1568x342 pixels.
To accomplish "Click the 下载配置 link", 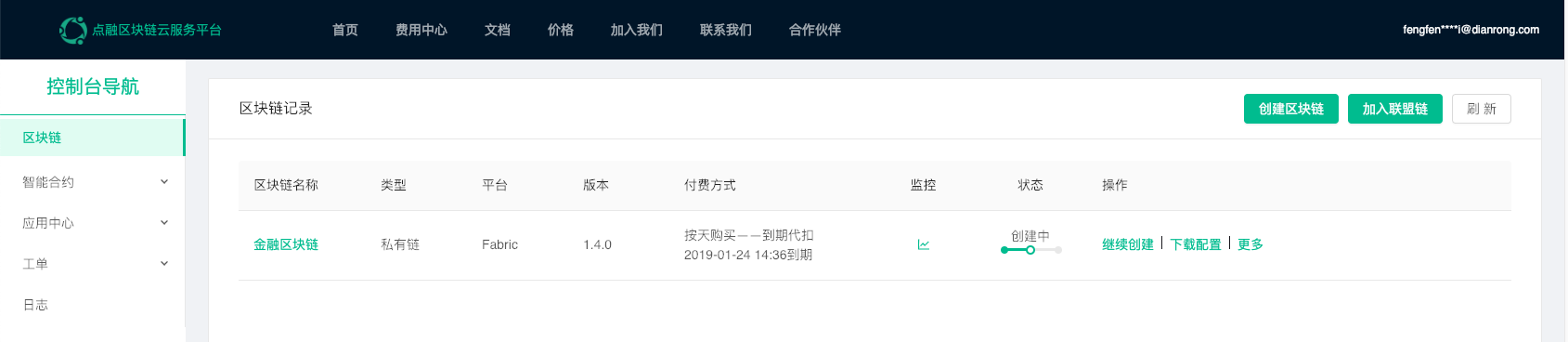I will [1196, 244].
